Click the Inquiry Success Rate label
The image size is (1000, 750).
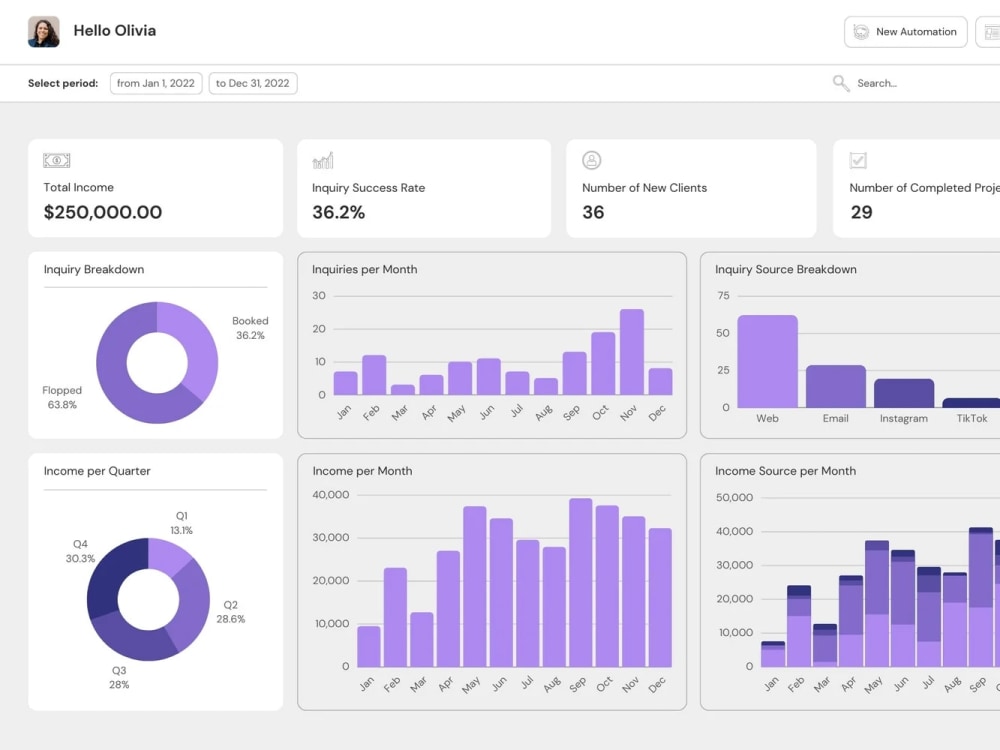(369, 188)
